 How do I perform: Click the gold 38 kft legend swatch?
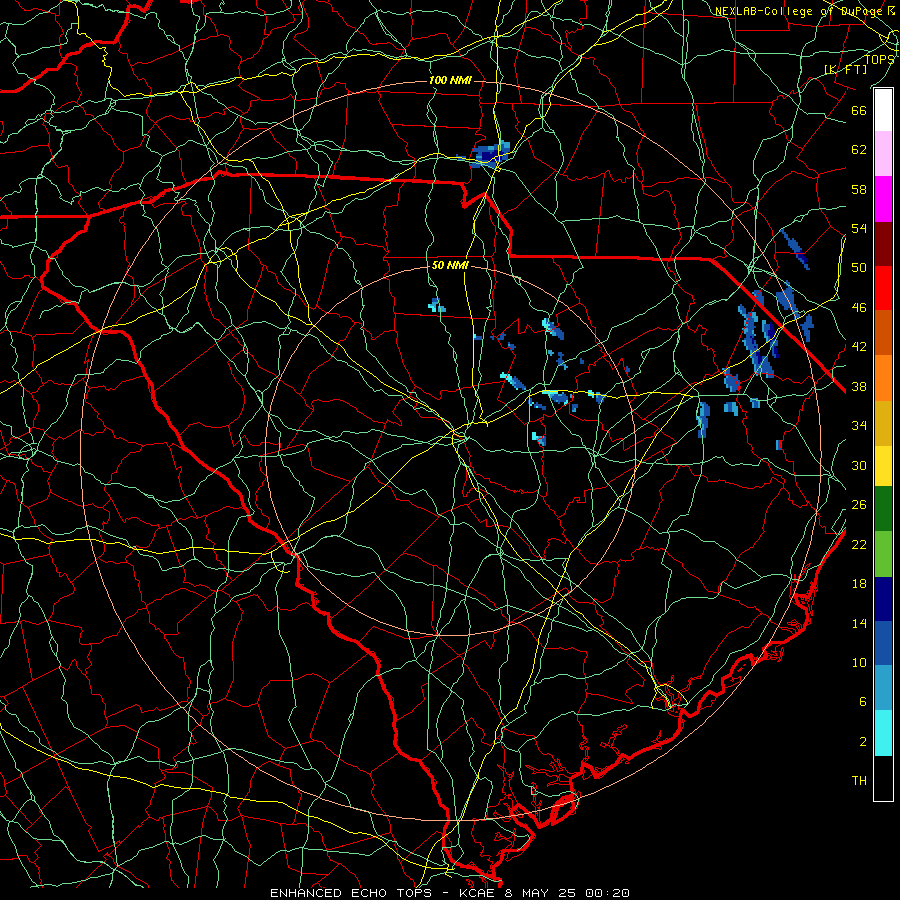(883, 423)
